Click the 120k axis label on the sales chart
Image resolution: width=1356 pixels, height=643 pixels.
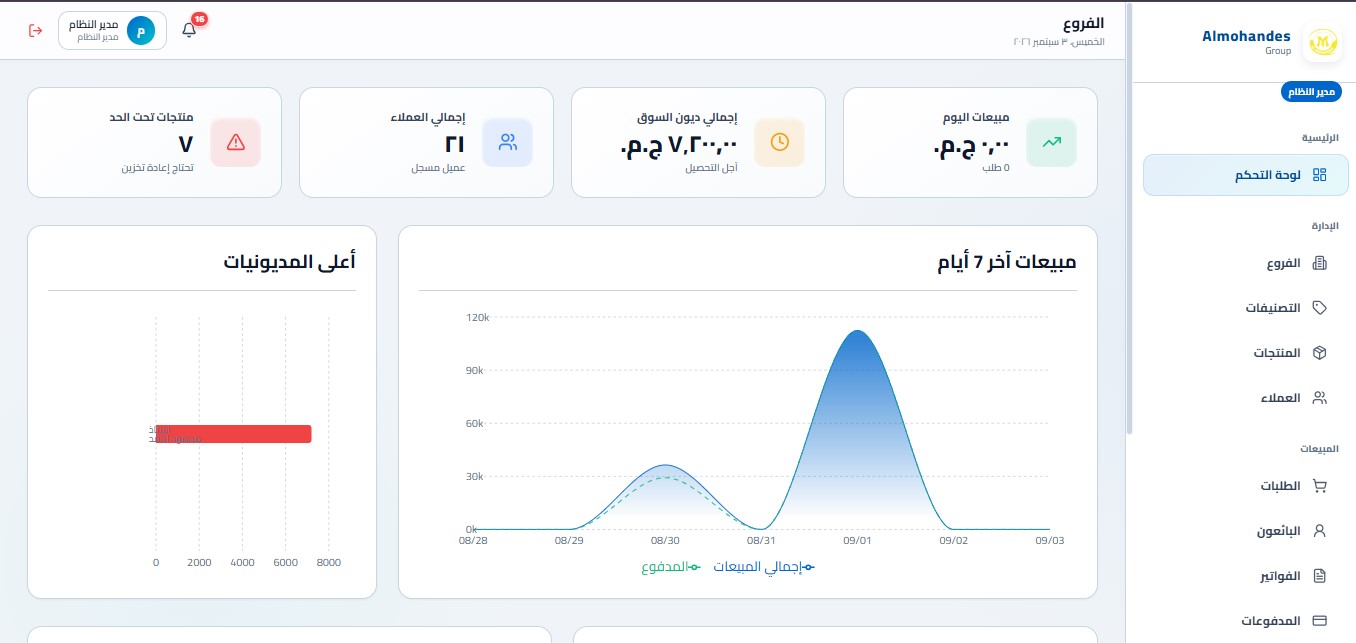coord(477,317)
